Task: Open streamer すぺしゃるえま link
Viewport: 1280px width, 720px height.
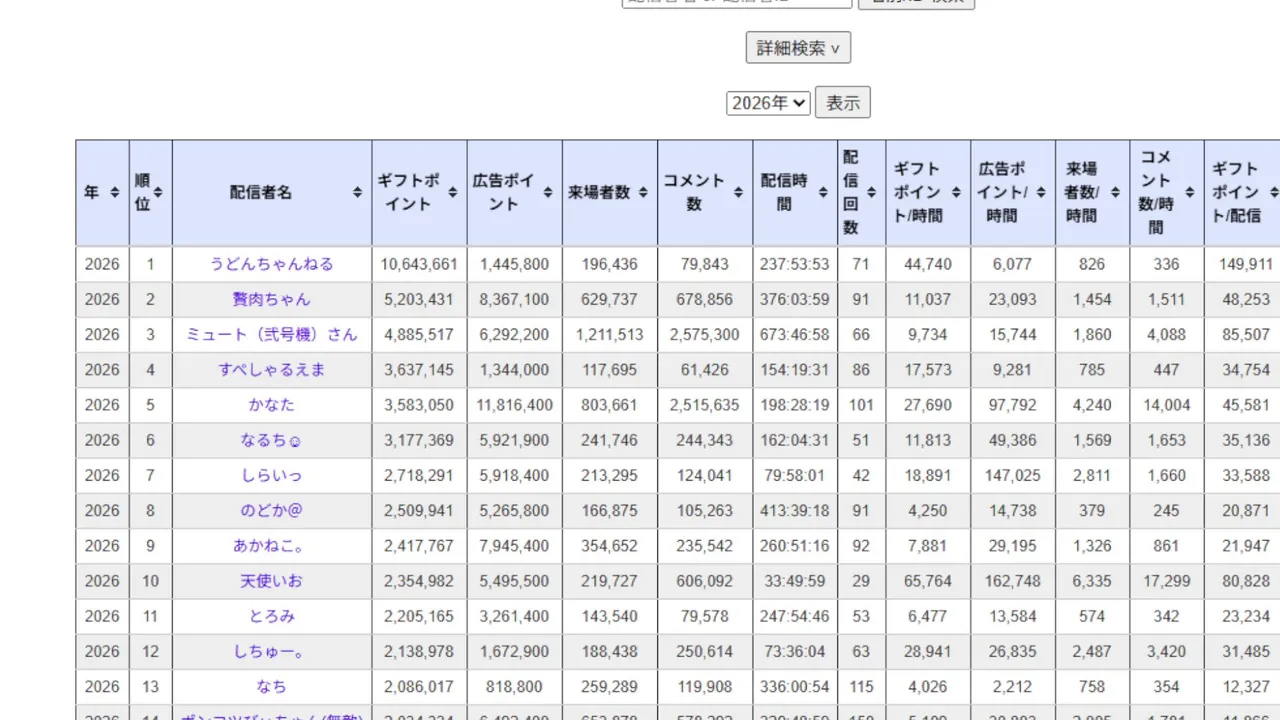Action: [x=272, y=369]
